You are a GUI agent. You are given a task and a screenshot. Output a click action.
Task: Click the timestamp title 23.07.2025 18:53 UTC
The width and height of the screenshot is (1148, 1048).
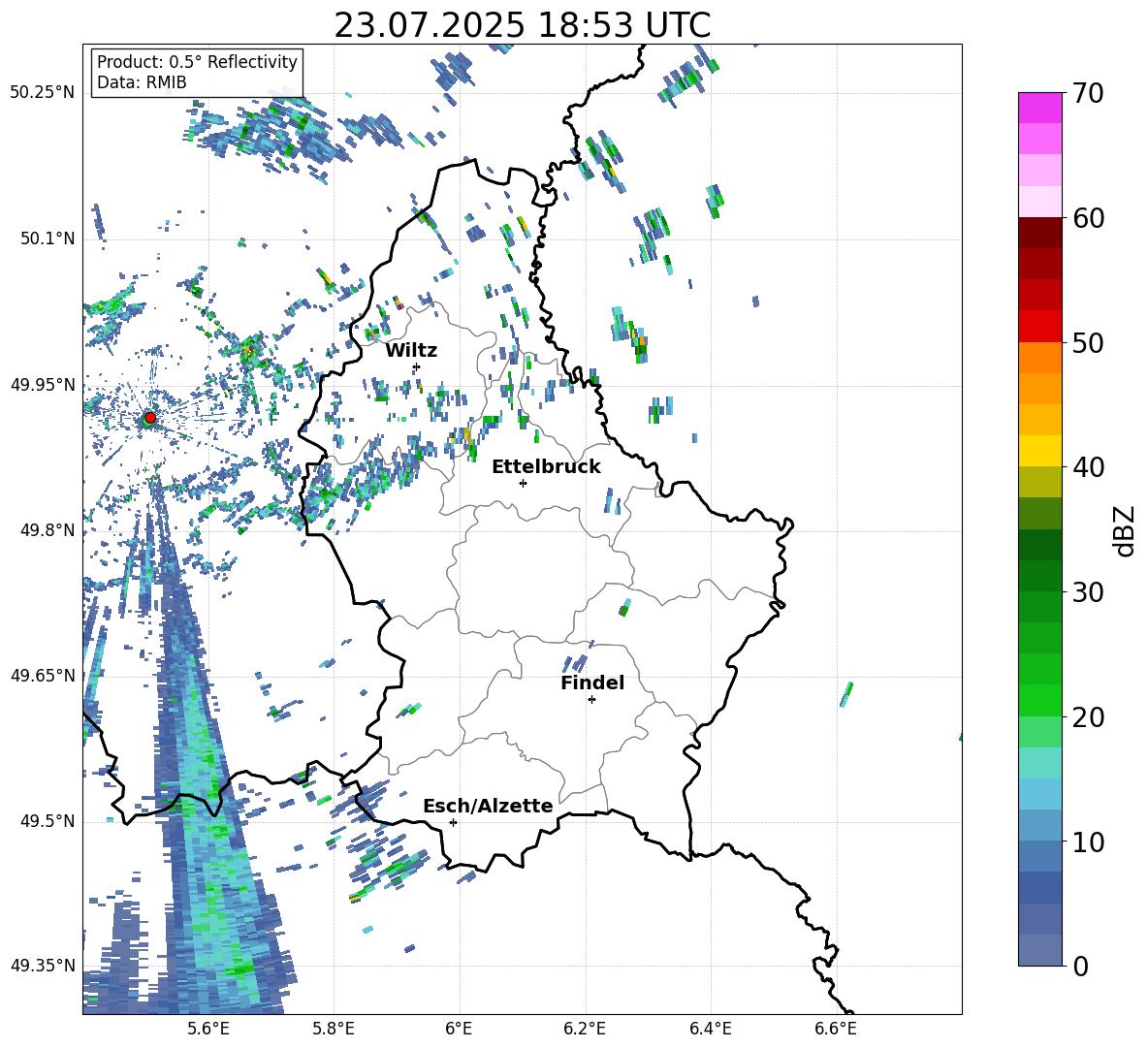523,25
